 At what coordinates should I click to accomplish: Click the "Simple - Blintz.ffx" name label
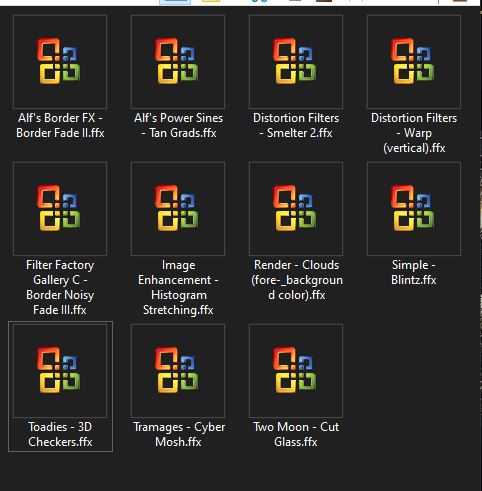pyautogui.click(x=414, y=272)
